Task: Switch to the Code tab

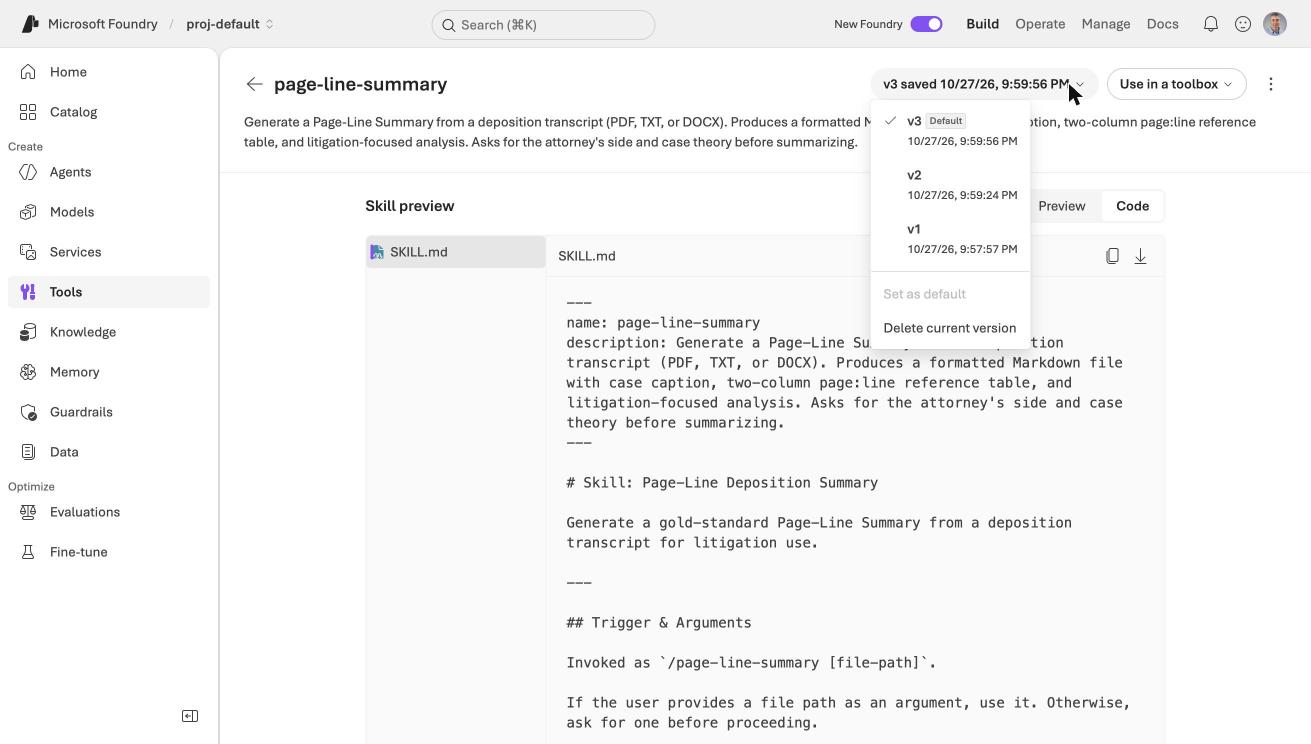Action: [1132, 206]
